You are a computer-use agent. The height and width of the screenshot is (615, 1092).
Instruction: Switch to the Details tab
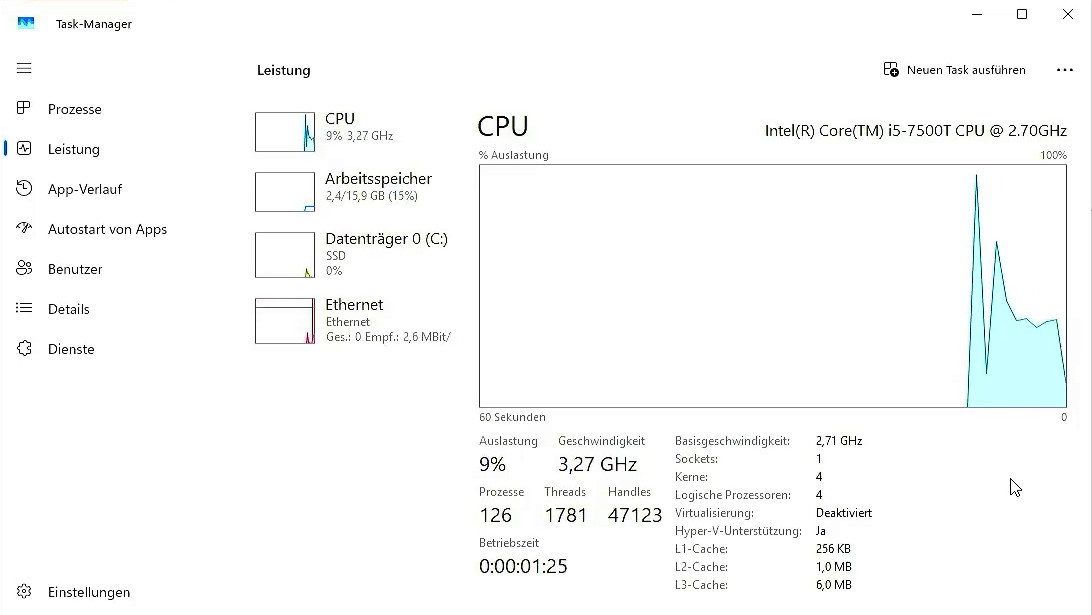68,309
